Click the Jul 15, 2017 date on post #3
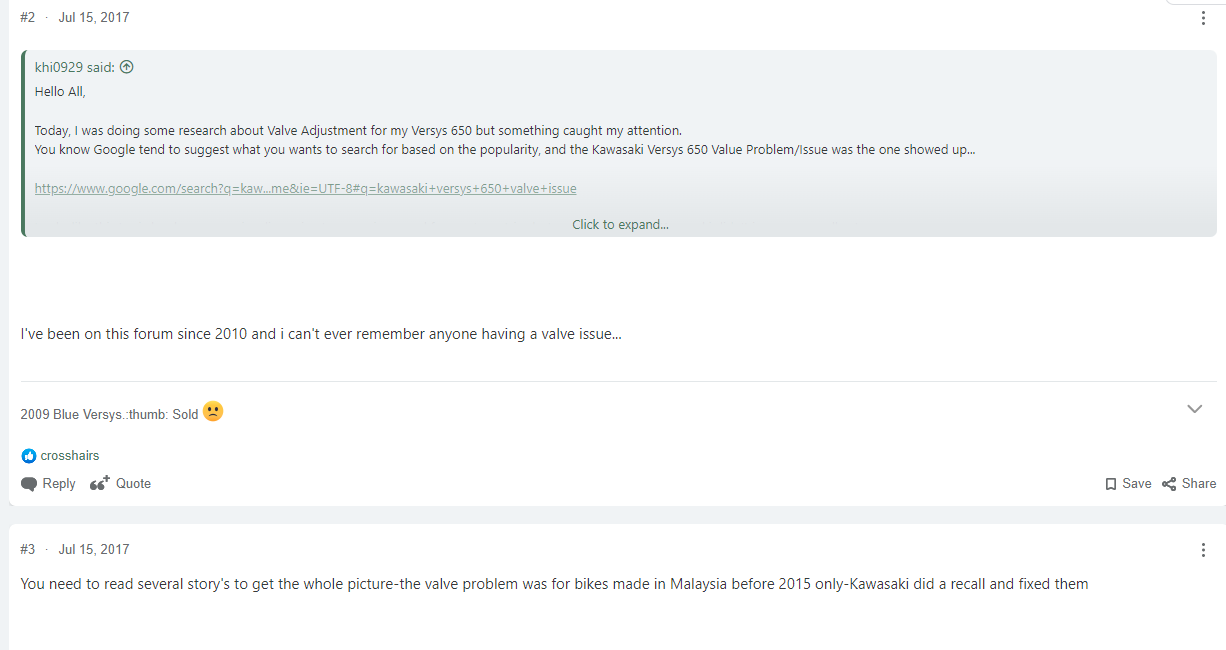 point(94,550)
